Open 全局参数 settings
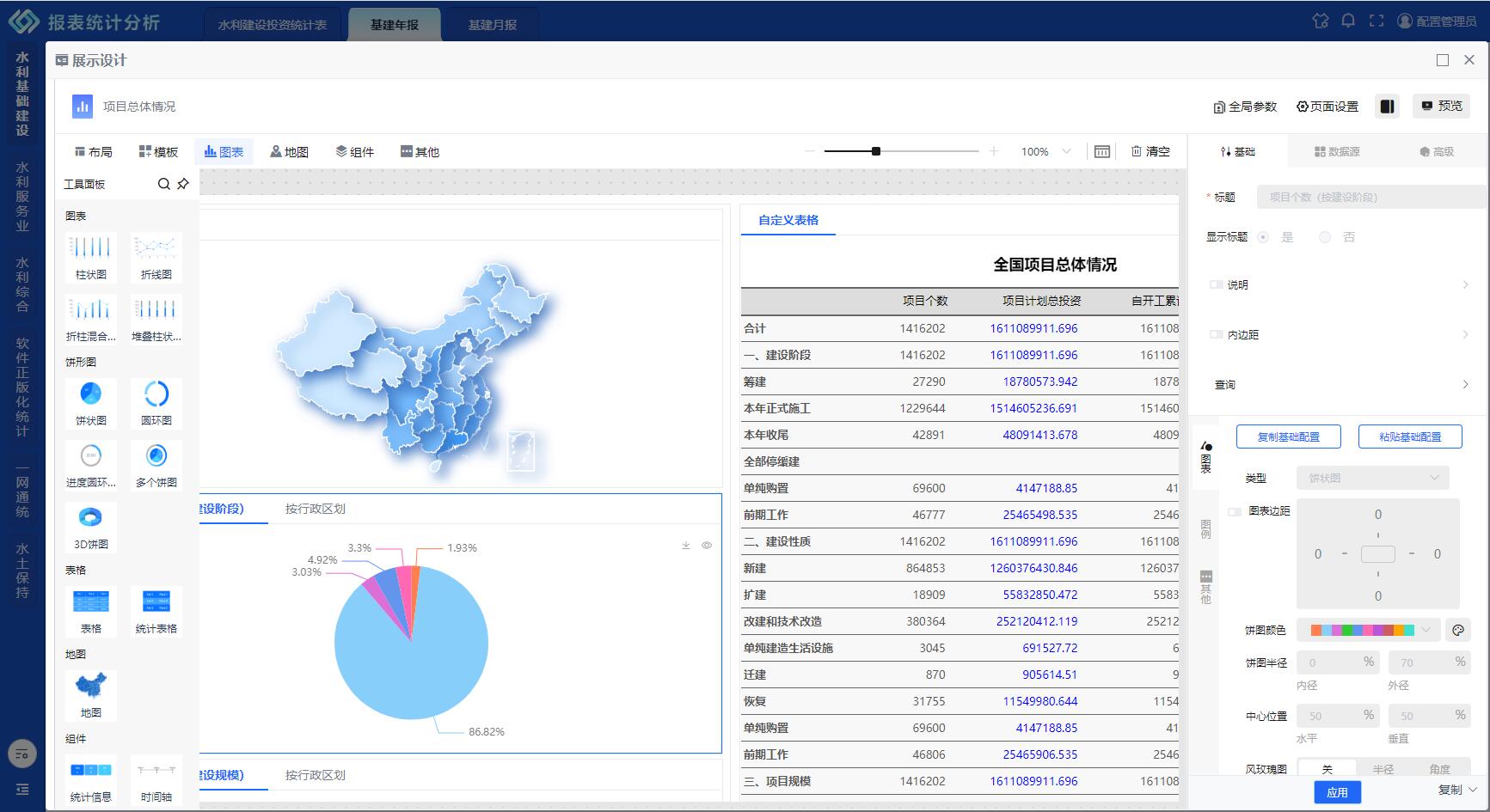Image resolution: width=1490 pixels, height=812 pixels. (x=1245, y=107)
